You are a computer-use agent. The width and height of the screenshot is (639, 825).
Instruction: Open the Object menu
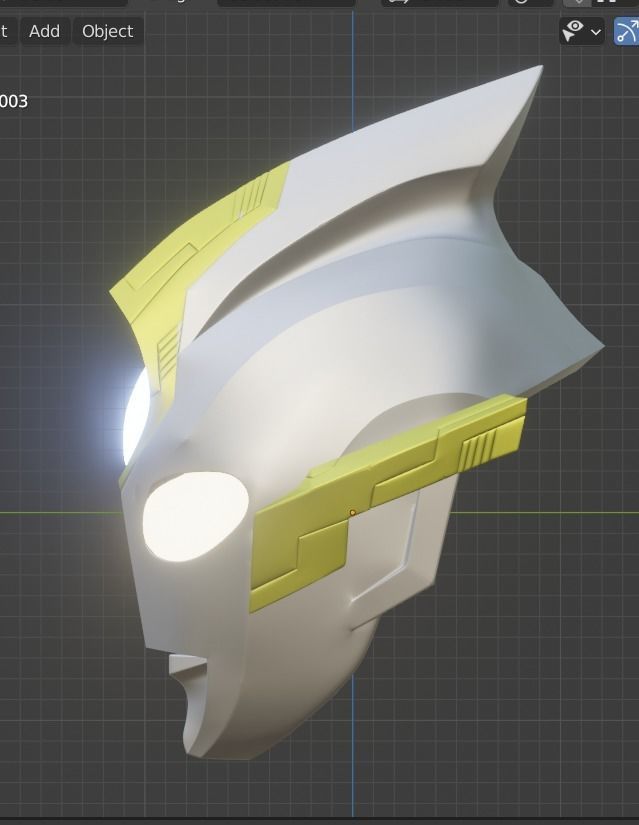click(107, 31)
